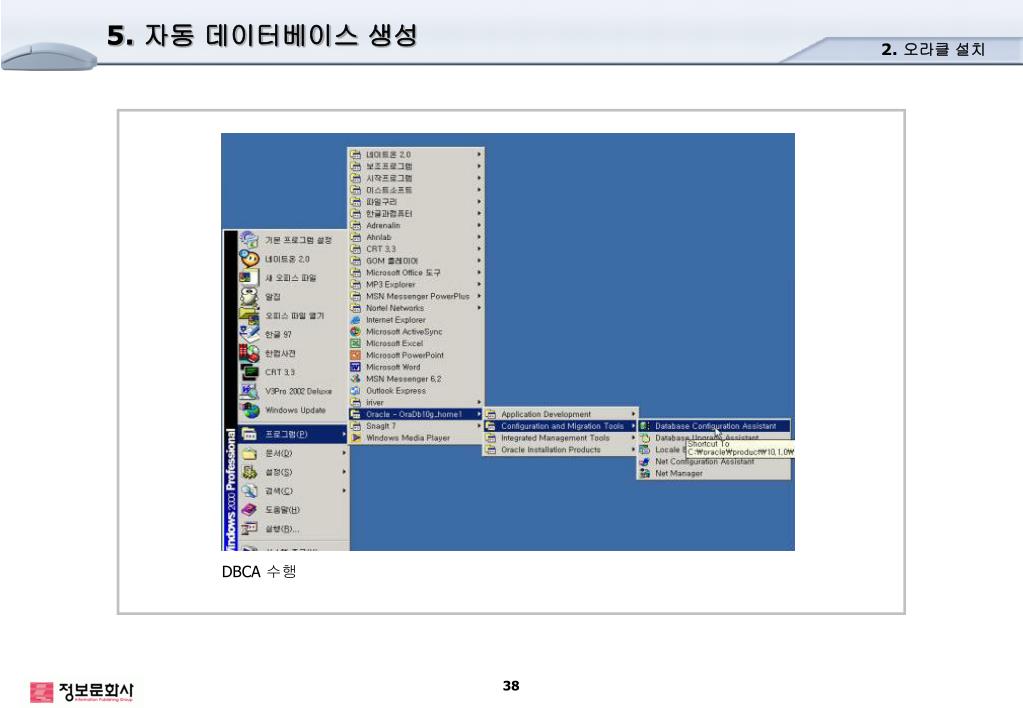Expand the Oracle - OraDb10g_home1 submenu arrow
This screenshot has height=708, width=1023.
[479, 414]
